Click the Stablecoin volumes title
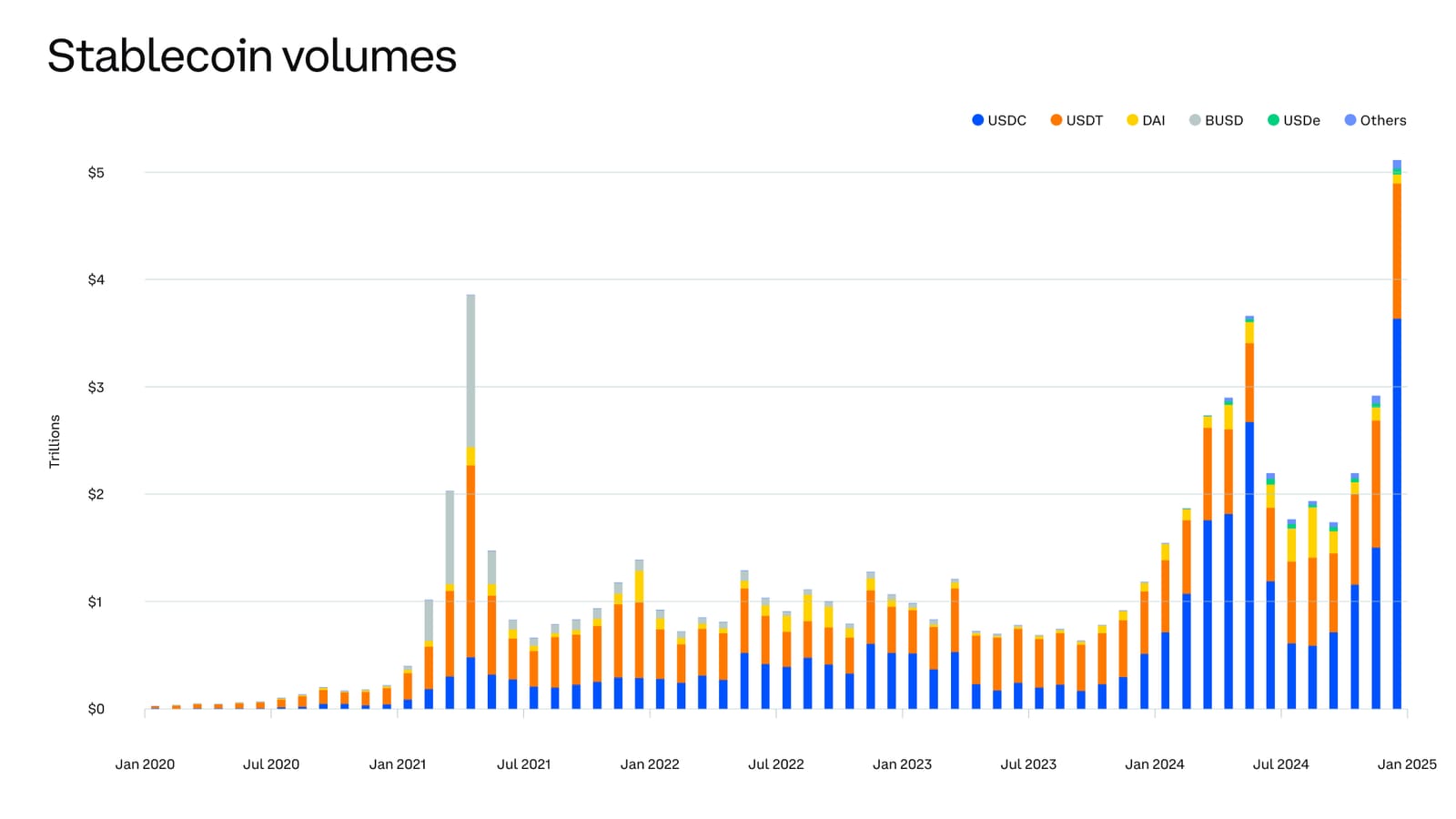Screen dimensions: 1456x819 [252, 56]
